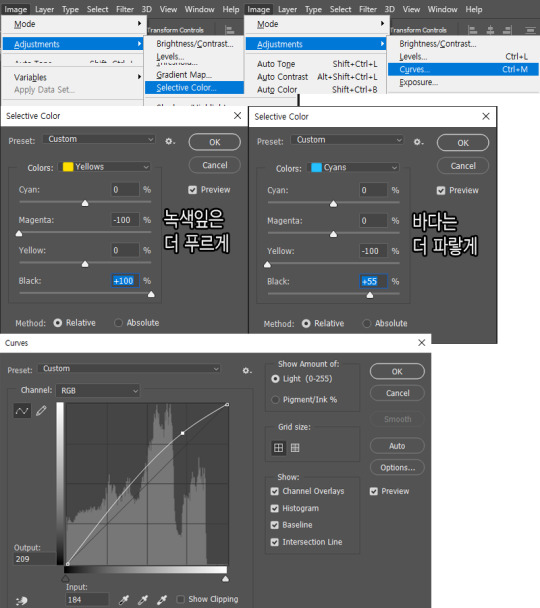The image size is (540, 608).
Task: Select Relative method in Cyans dialog
Action: [x=306, y=324]
